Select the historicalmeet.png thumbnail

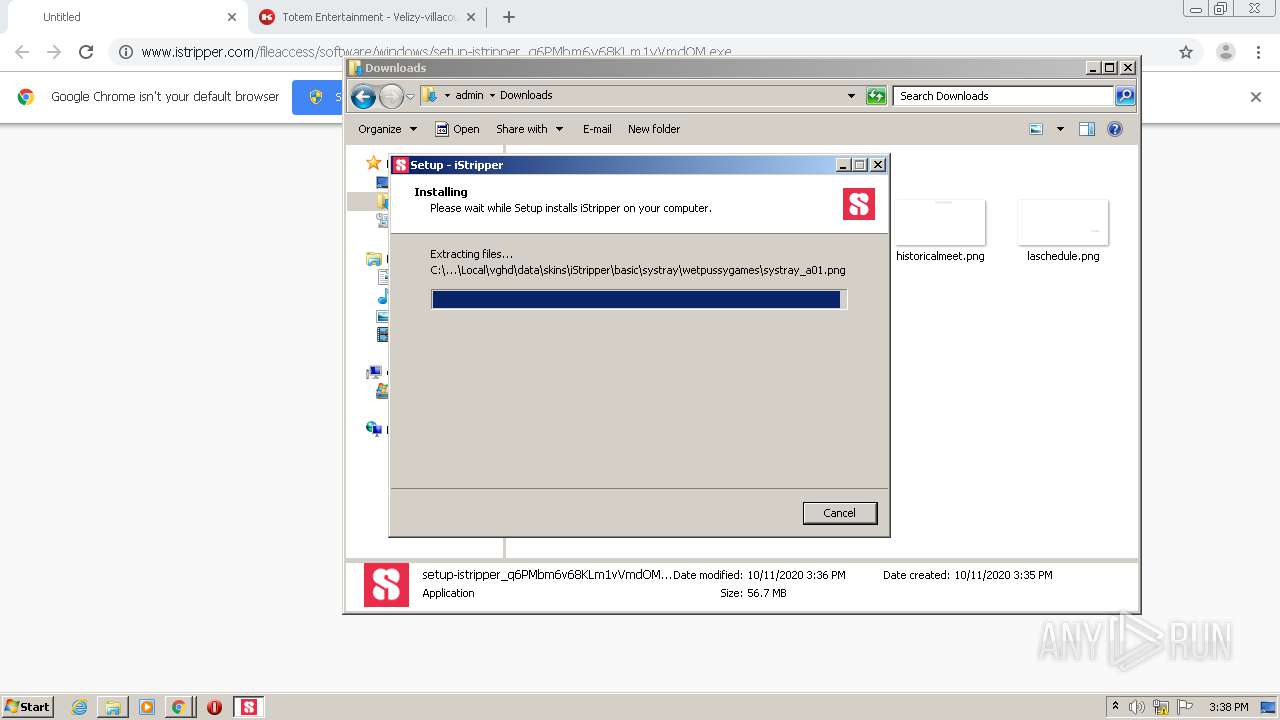coord(940,222)
